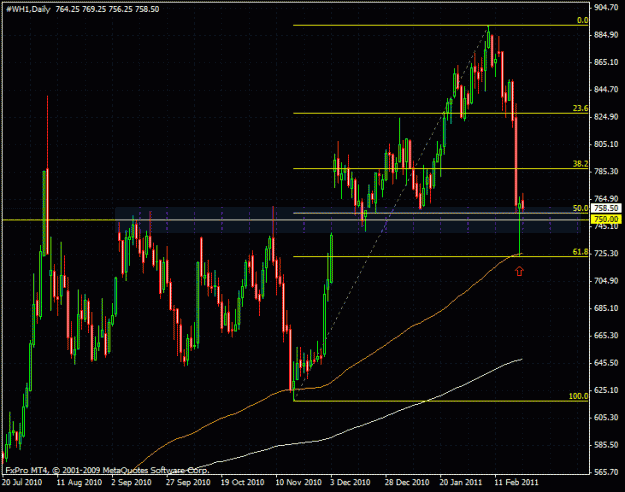
Task: Click the OHLC values 764.25 769.25 756.25 758.50
Action: click(107, 9)
